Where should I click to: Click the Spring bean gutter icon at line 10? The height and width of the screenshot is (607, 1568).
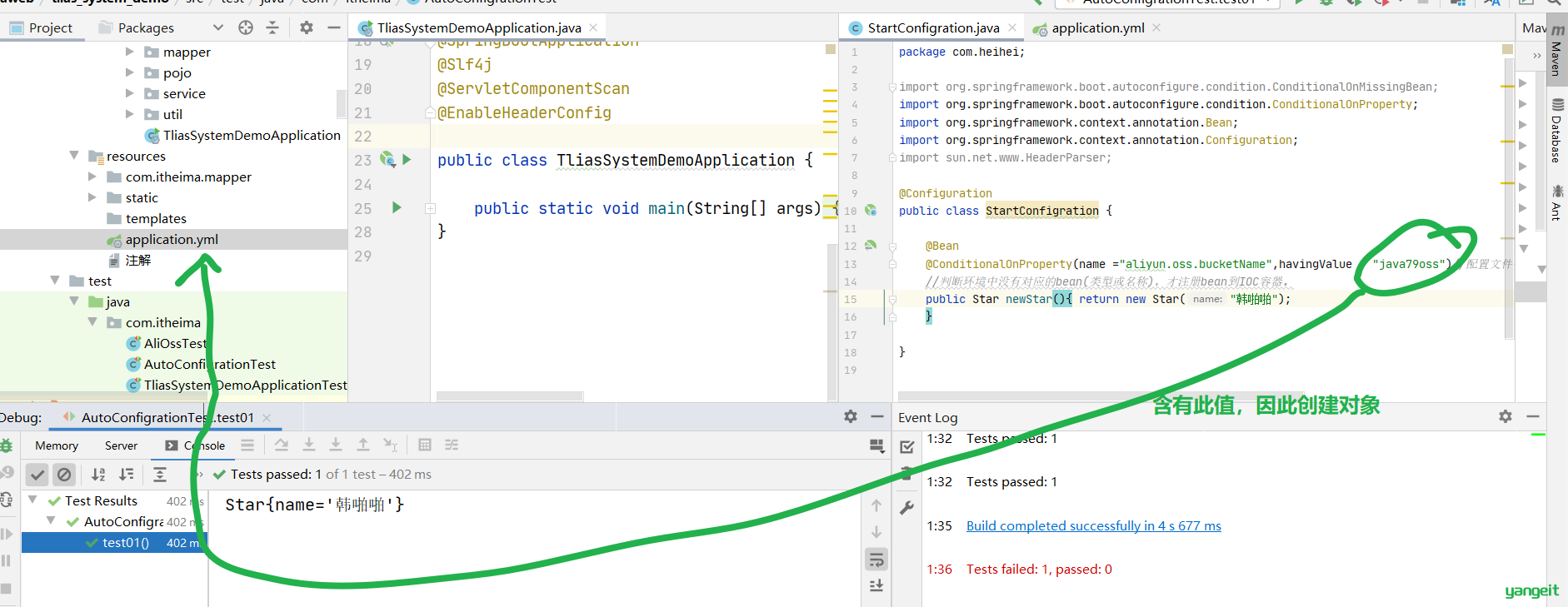click(871, 211)
